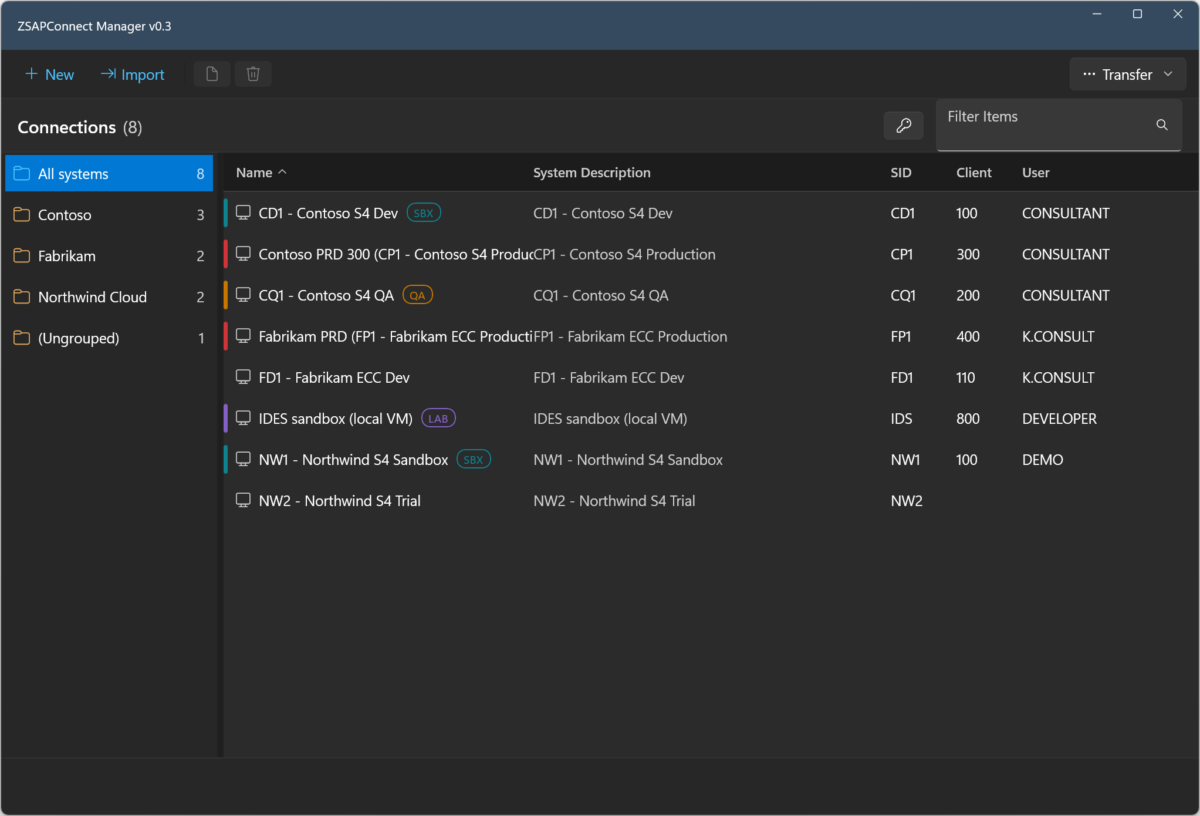Click the monitor icon of the FD1 row
This screenshot has height=816, width=1200.
point(243,377)
